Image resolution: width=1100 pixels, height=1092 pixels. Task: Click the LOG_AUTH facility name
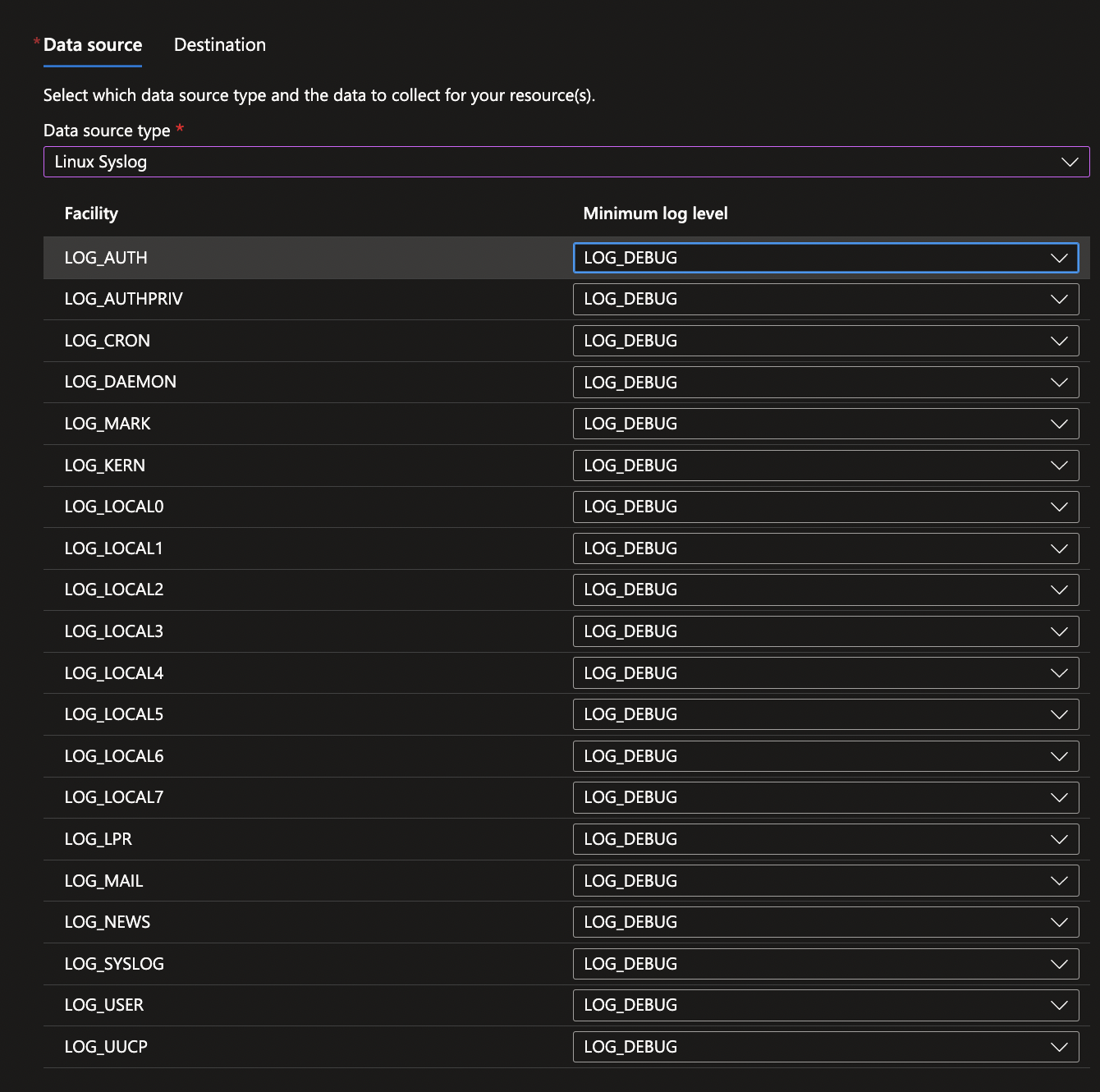click(x=106, y=258)
